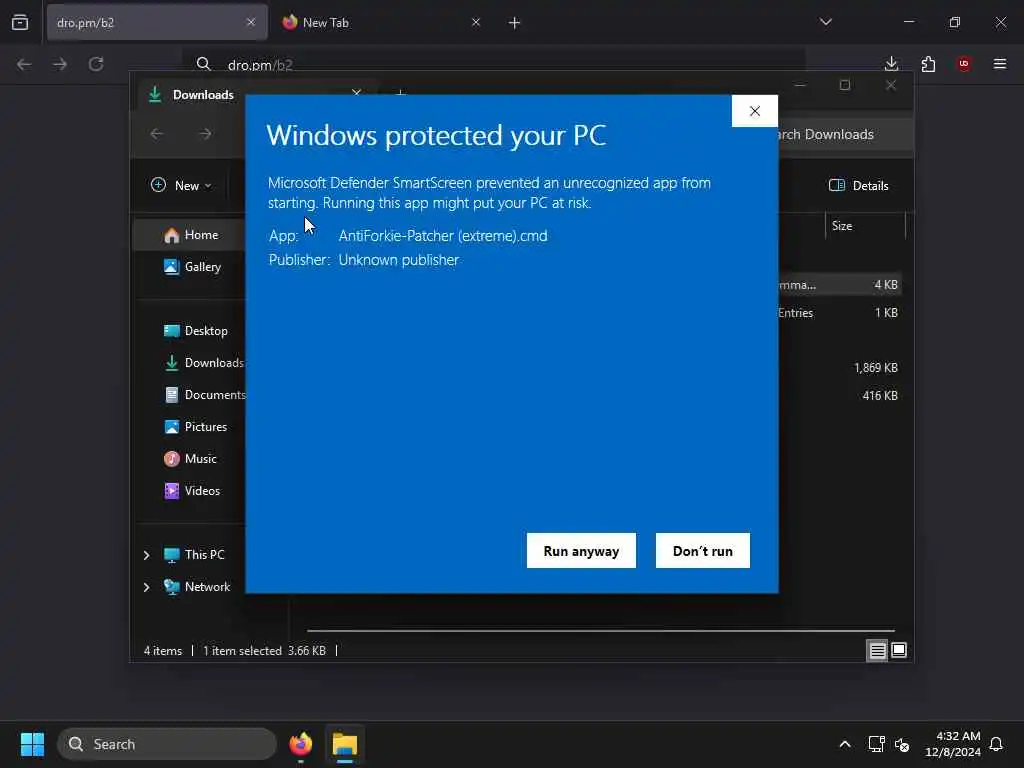Choose Don't run in SmartScreen dialog
The height and width of the screenshot is (768, 1024).
(x=703, y=551)
